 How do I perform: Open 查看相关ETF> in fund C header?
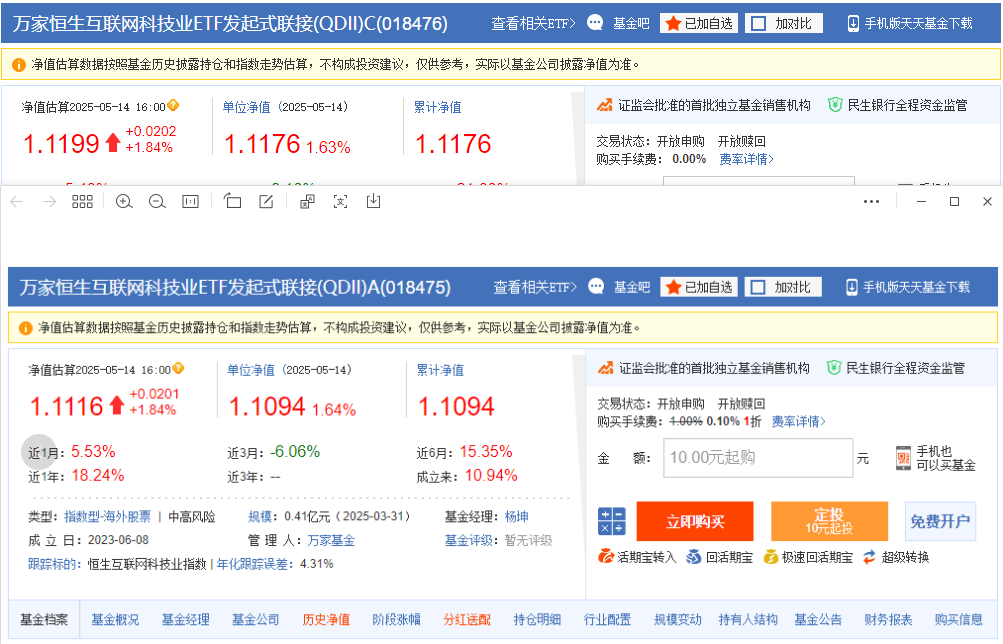coord(533,24)
